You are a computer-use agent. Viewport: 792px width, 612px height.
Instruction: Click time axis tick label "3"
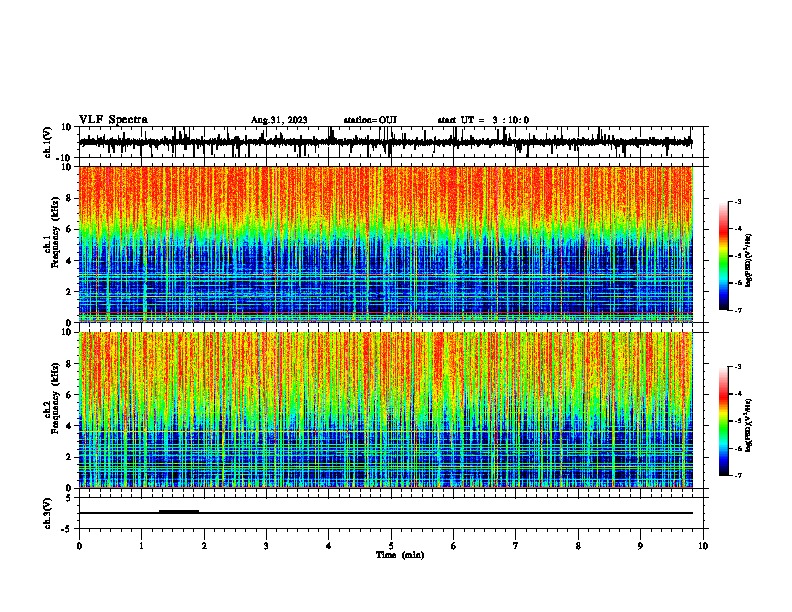266,546
